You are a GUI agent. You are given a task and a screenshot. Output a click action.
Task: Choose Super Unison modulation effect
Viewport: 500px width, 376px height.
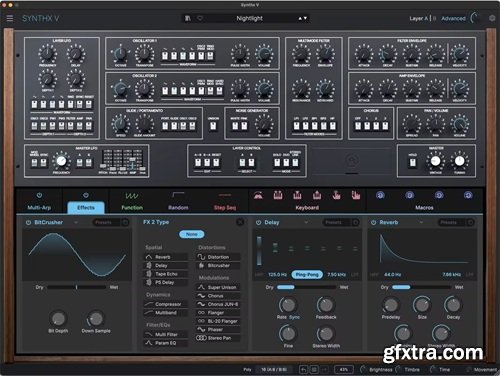(x=218, y=287)
